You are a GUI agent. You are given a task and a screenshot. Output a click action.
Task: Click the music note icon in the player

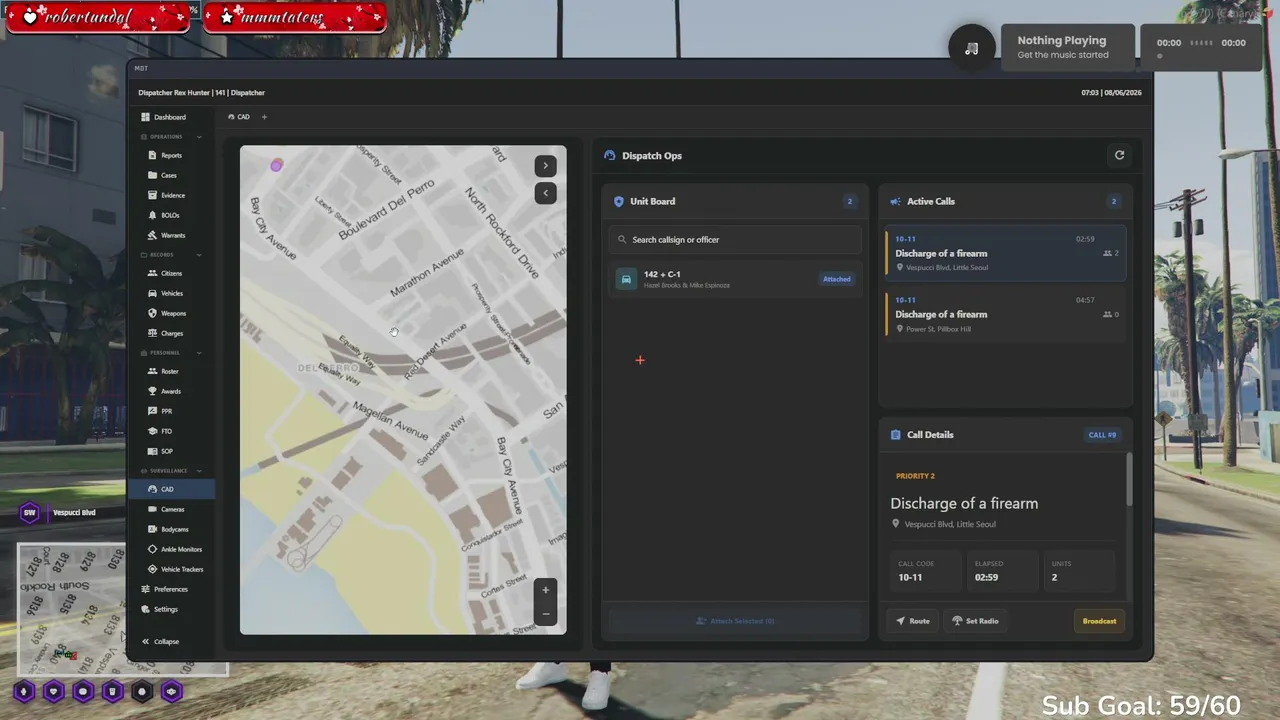[x=971, y=48]
